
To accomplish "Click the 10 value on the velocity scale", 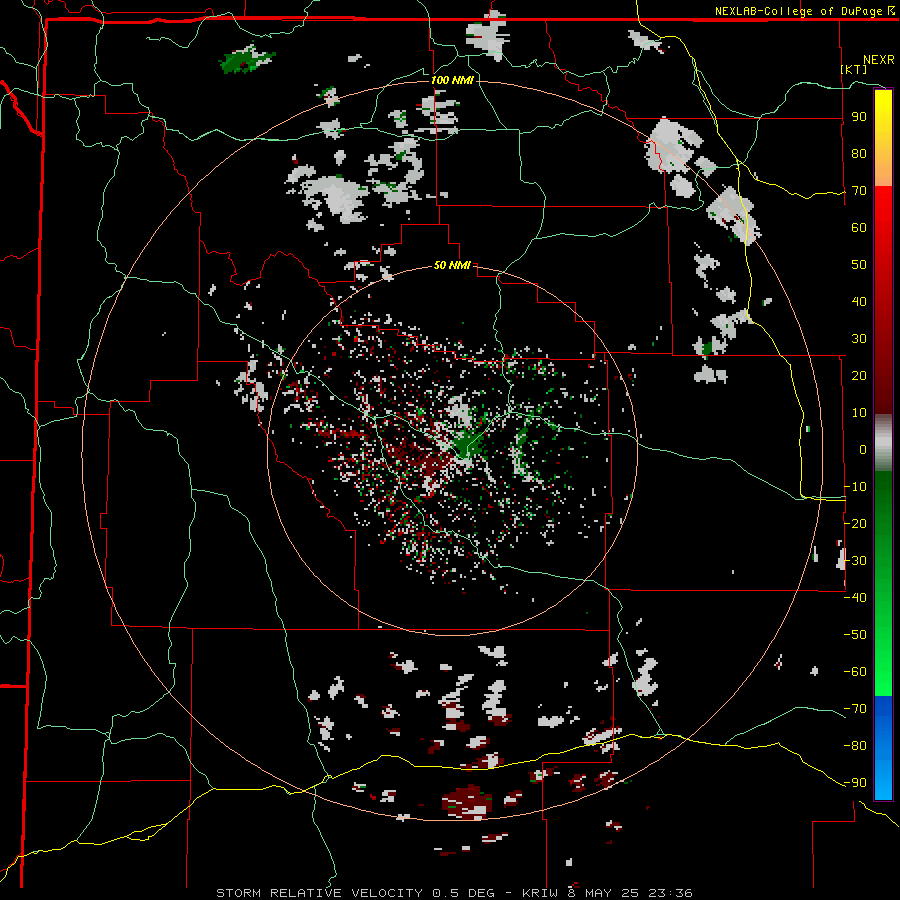I will 859,413.
